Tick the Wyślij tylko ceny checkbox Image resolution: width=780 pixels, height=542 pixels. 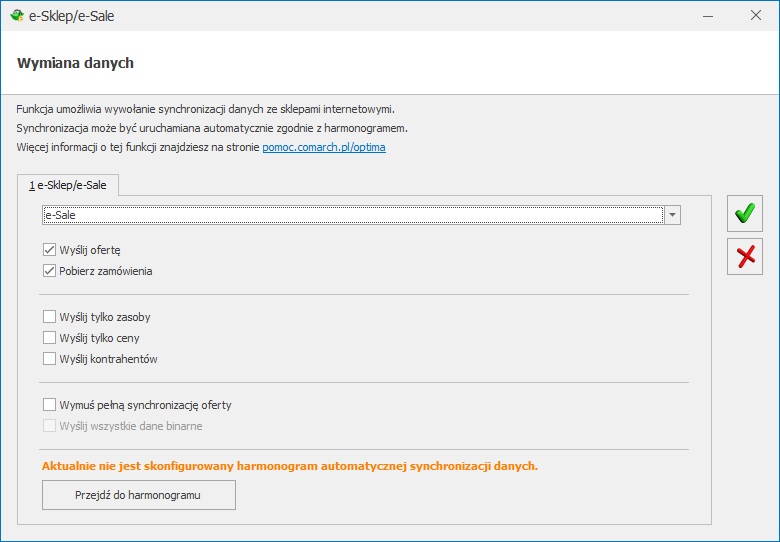[49, 338]
